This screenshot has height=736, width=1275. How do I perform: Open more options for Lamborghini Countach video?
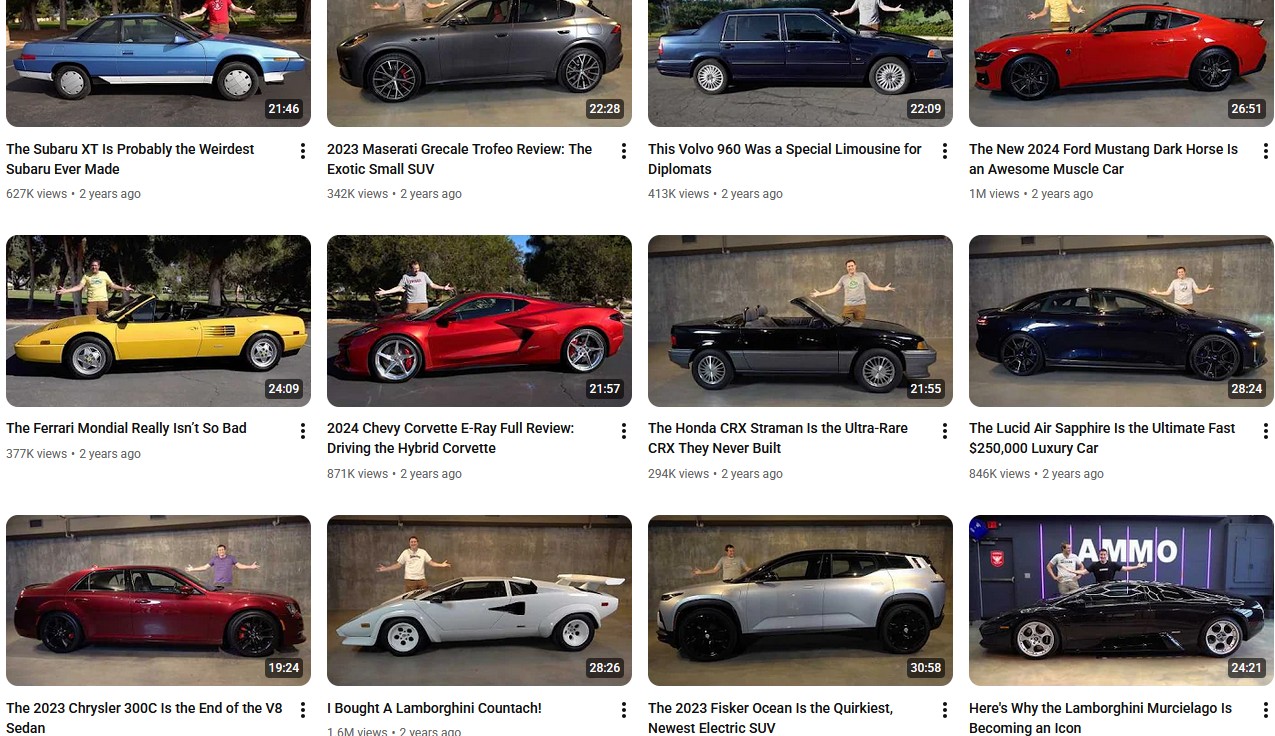pyautogui.click(x=623, y=710)
